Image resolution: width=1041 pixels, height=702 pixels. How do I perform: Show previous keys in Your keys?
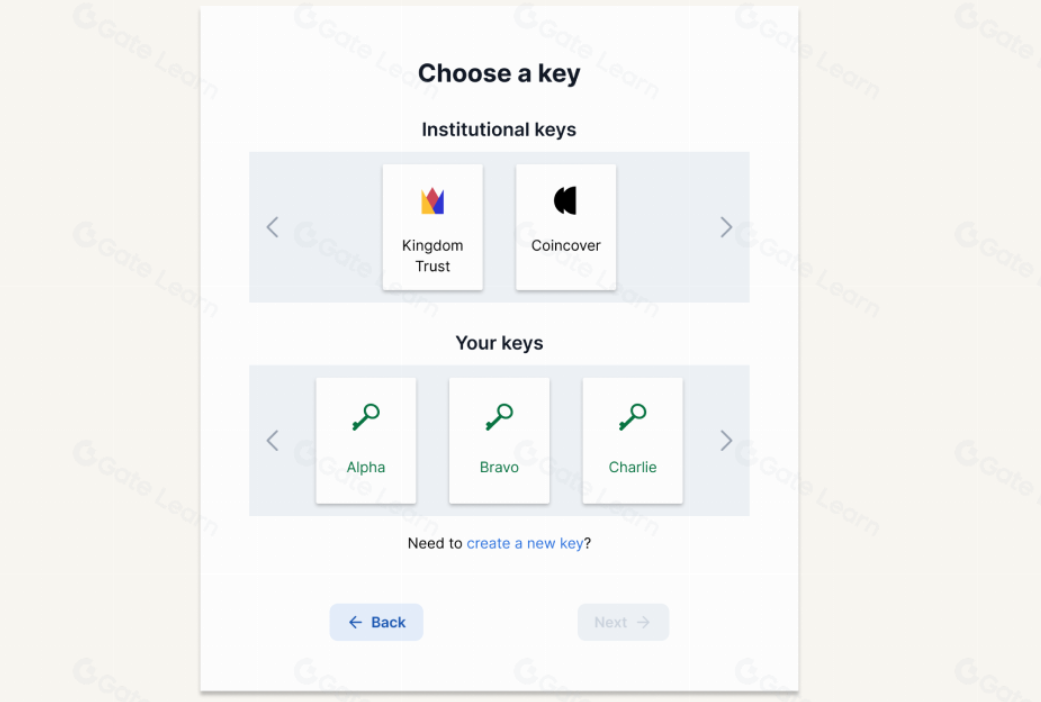point(272,441)
